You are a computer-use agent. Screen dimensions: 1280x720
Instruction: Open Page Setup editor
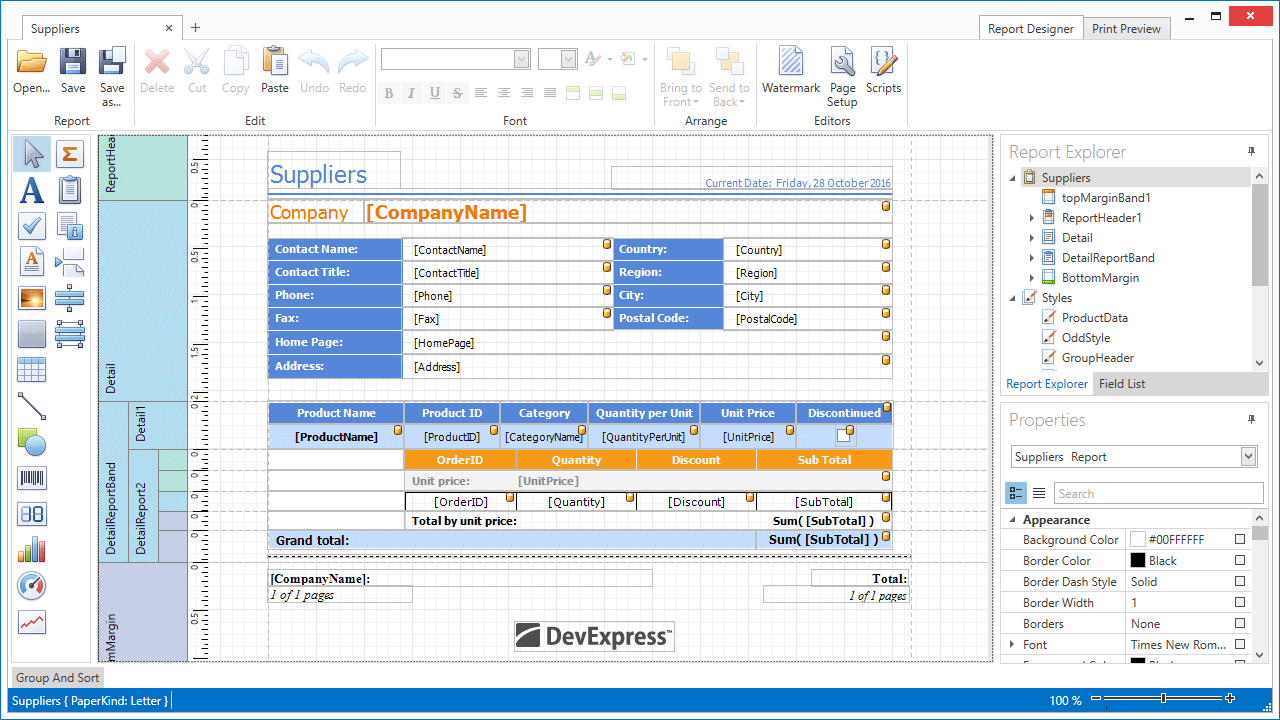point(842,63)
